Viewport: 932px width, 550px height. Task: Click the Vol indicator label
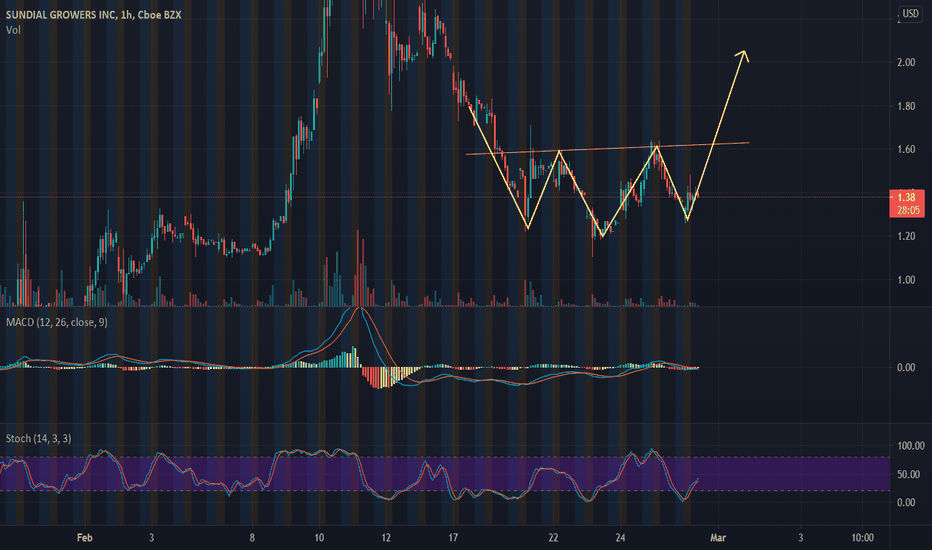[x=13, y=30]
